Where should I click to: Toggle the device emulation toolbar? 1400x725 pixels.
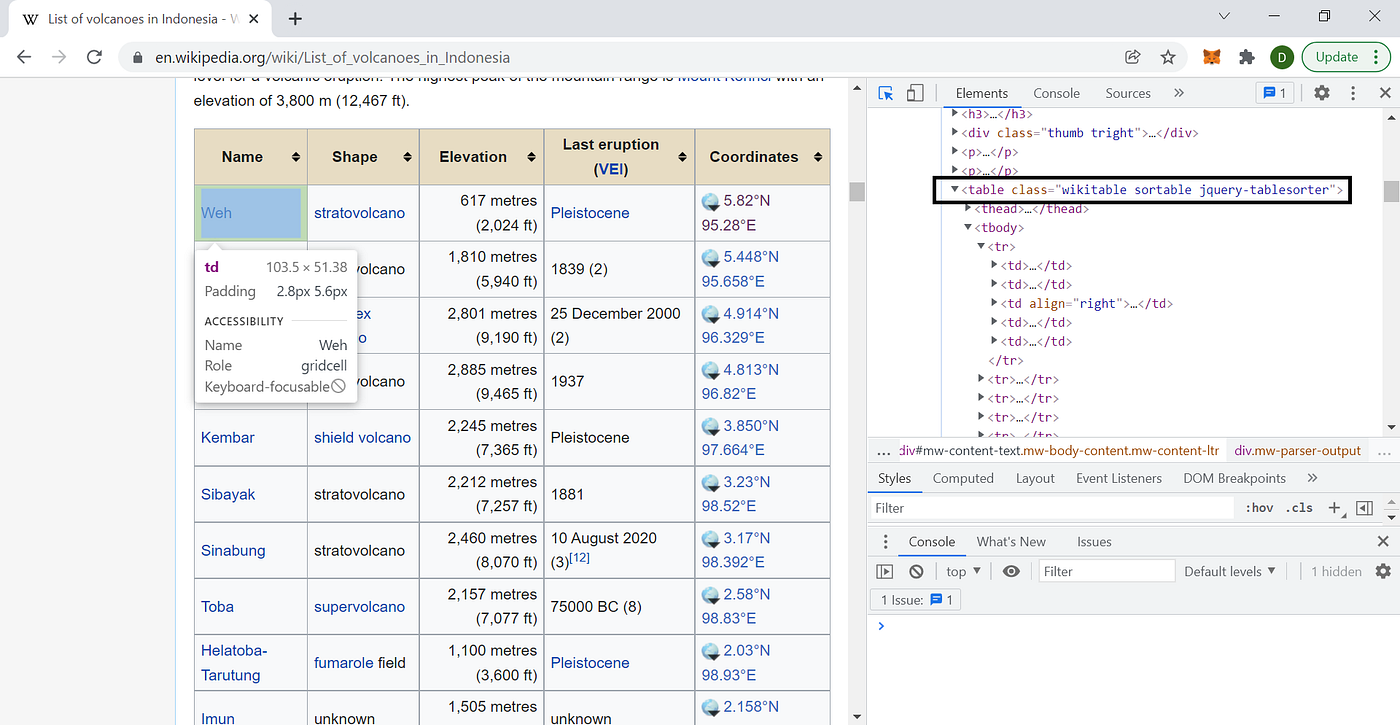click(914, 92)
